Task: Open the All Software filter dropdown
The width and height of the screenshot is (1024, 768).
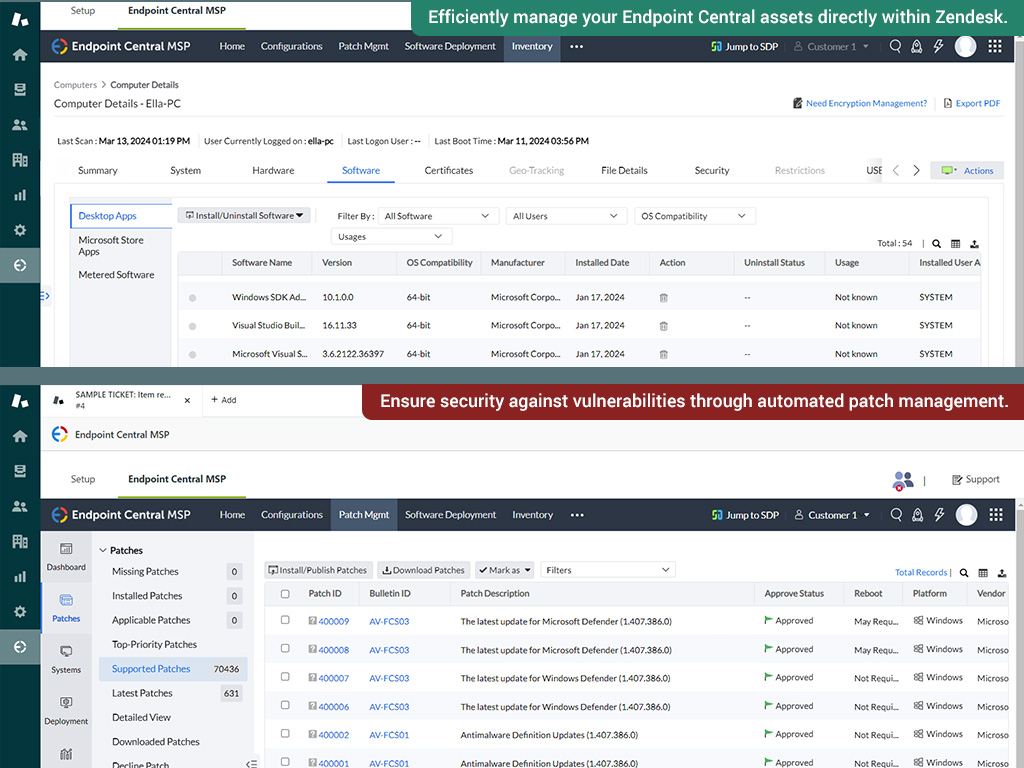Action: pyautogui.click(x=439, y=216)
